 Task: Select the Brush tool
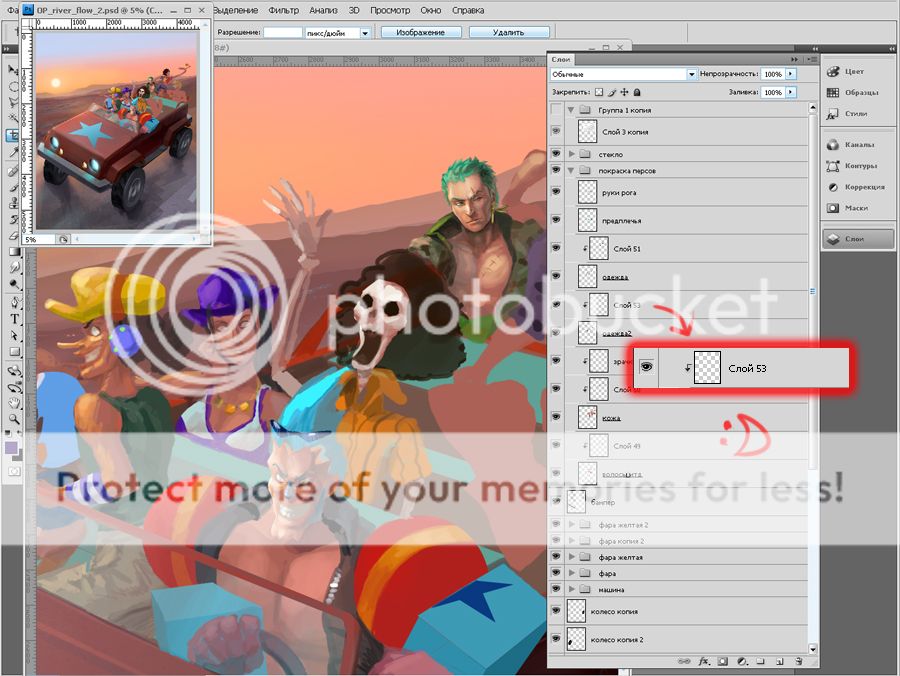click(x=13, y=187)
